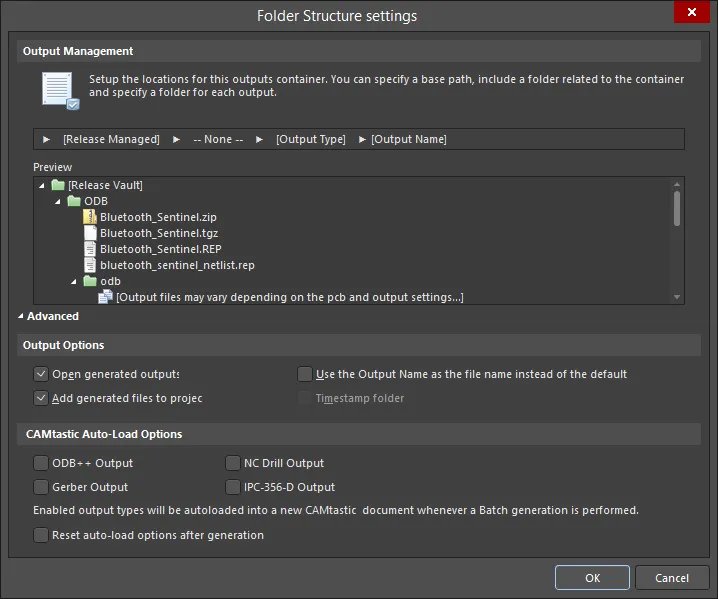
Task: Toggle Add generated files to project checkbox
Action: (41, 398)
